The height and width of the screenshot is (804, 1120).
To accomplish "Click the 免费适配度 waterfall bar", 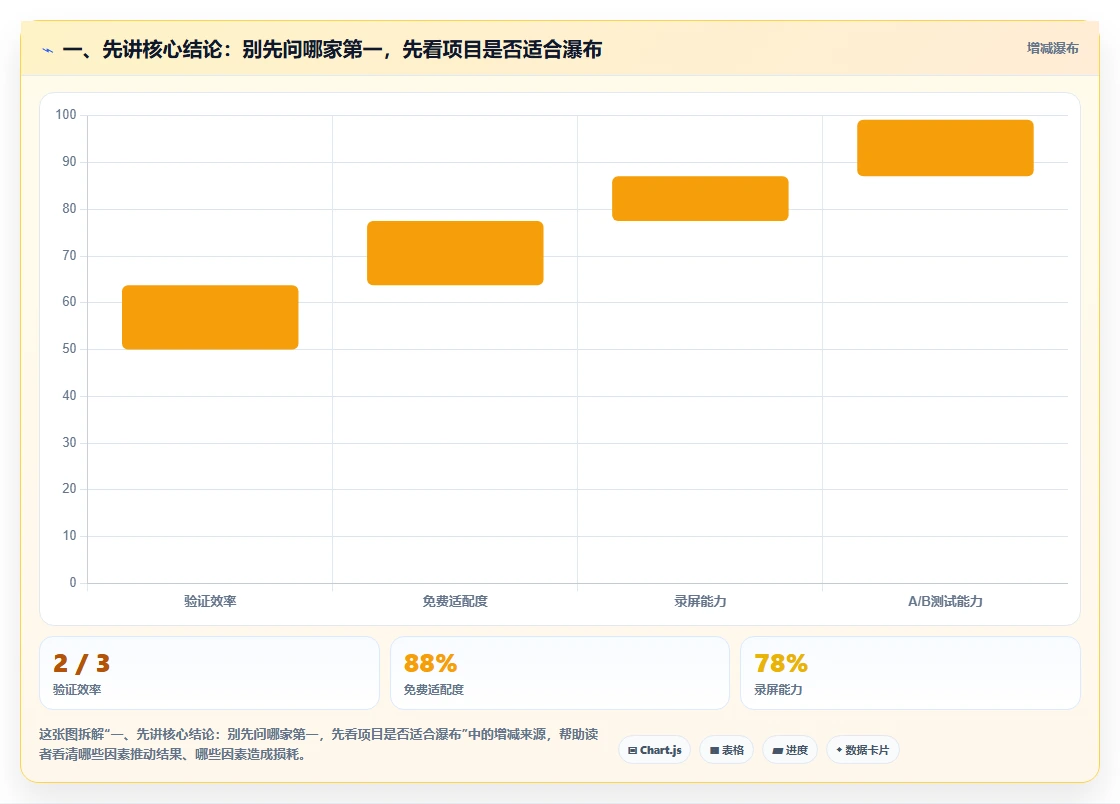I will coord(455,253).
